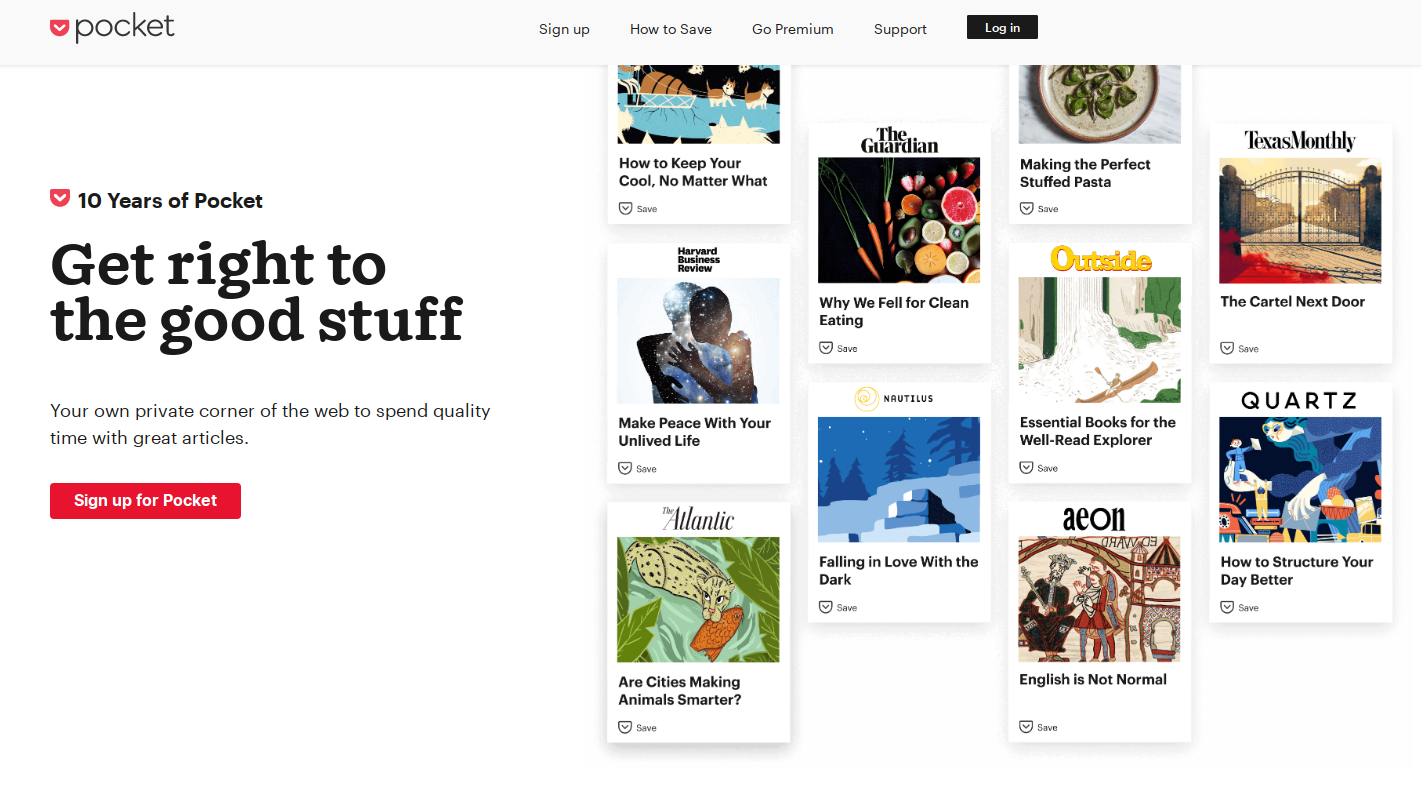The image size is (1421, 787).
Task: Open 'How to Keep Your Cool, No Matter What' title
Action: tap(693, 172)
